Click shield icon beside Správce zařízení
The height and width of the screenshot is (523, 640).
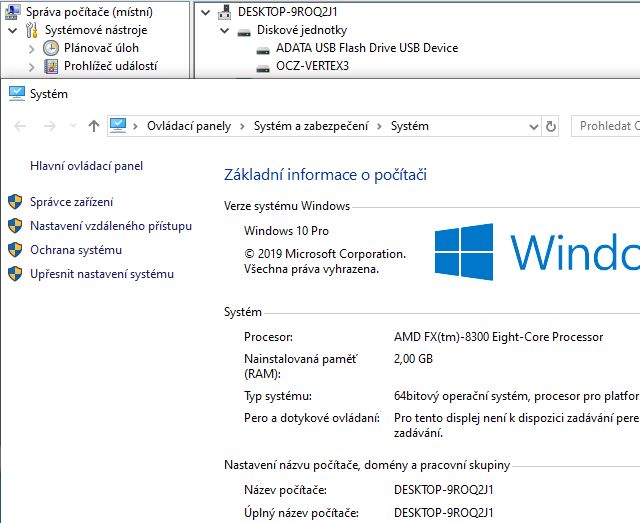click(15, 202)
